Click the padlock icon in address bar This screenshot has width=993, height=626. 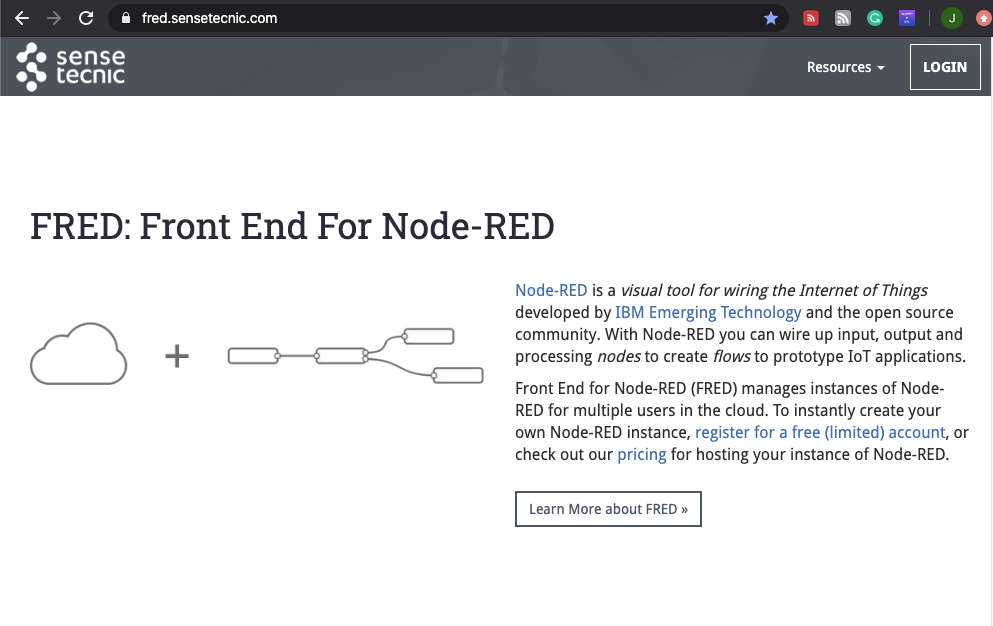click(x=126, y=18)
